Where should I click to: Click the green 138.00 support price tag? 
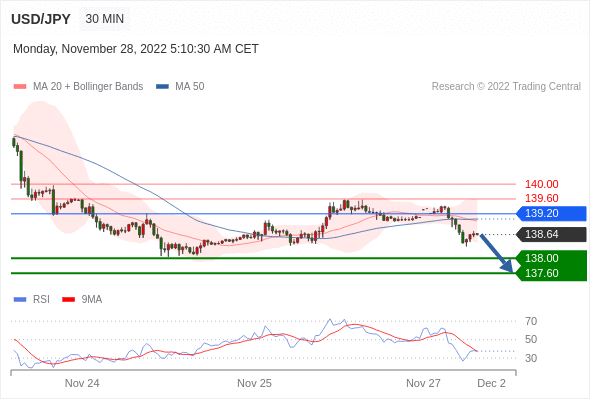551,258
